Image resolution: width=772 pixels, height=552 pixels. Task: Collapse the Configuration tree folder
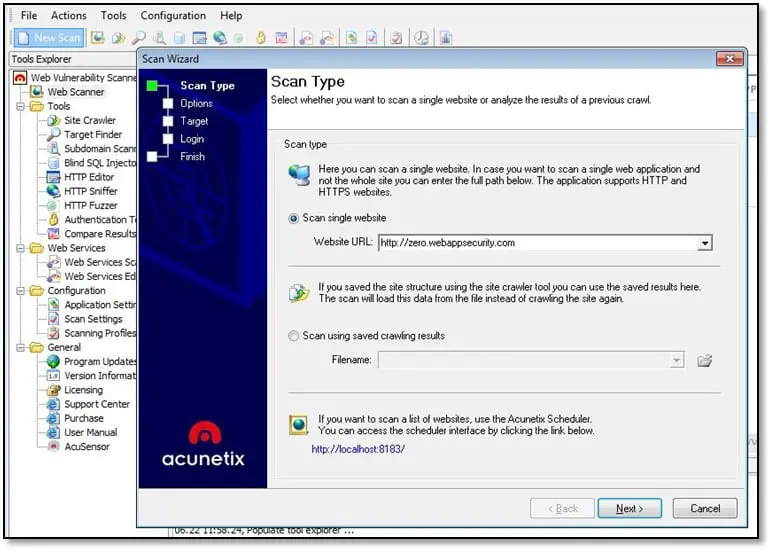coord(21,291)
